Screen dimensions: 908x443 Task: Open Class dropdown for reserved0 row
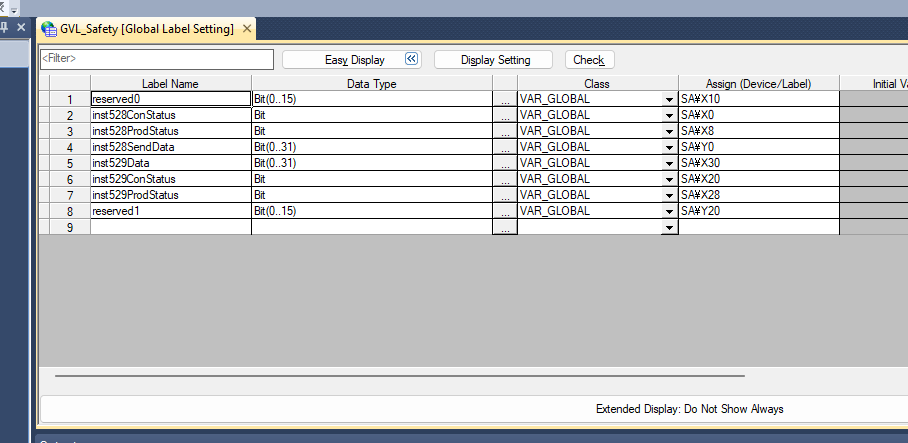pyautogui.click(x=670, y=99)
